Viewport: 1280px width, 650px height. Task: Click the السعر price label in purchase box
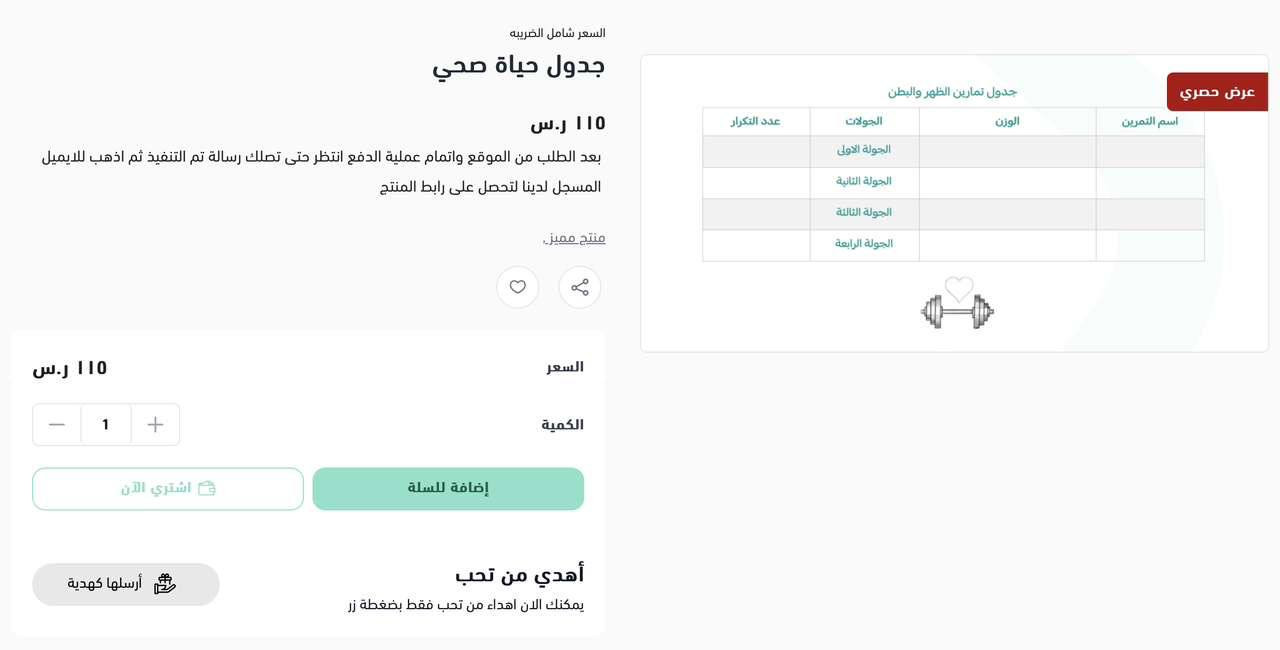[x=565, y=367]
